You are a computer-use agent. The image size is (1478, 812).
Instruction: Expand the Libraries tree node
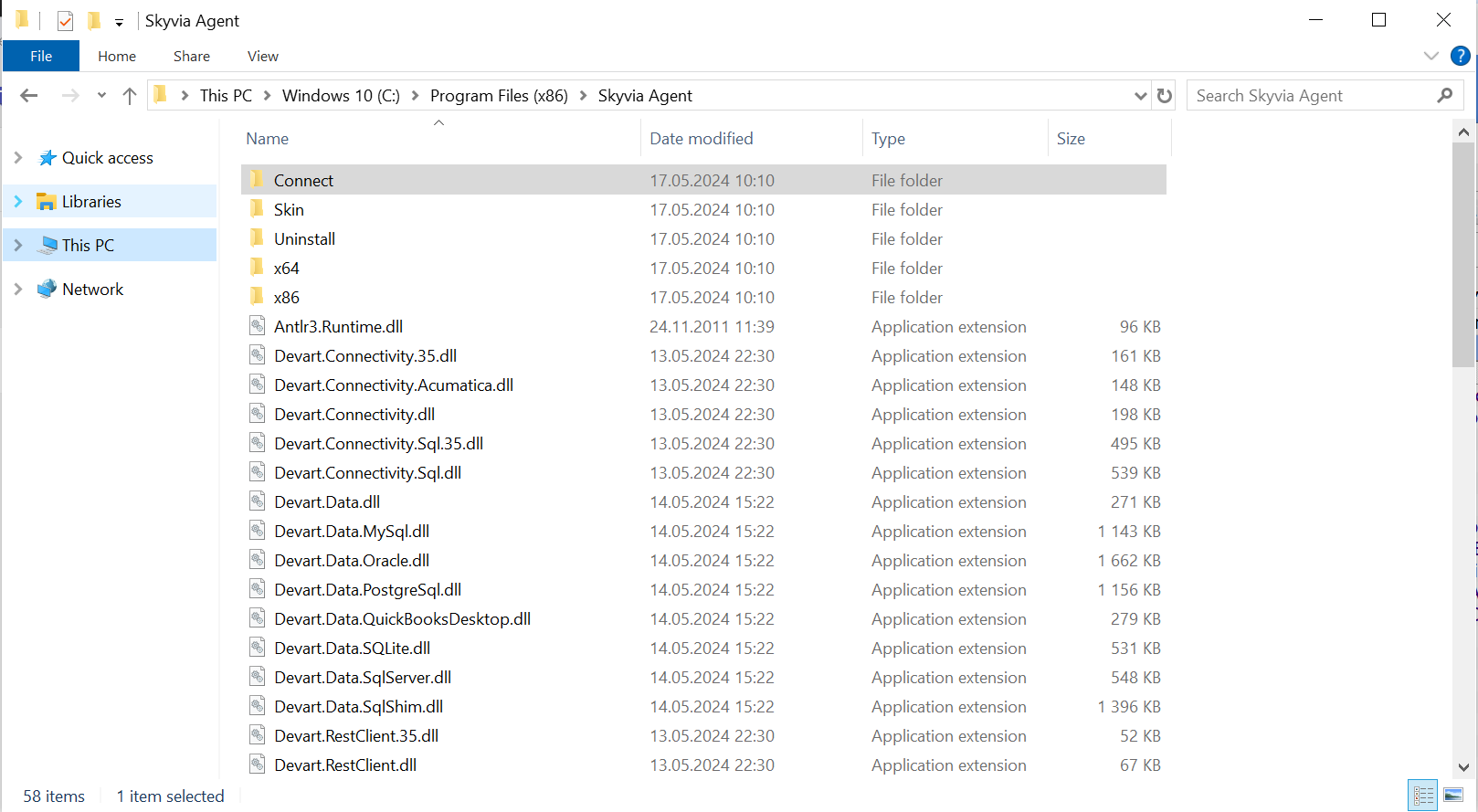17,202
